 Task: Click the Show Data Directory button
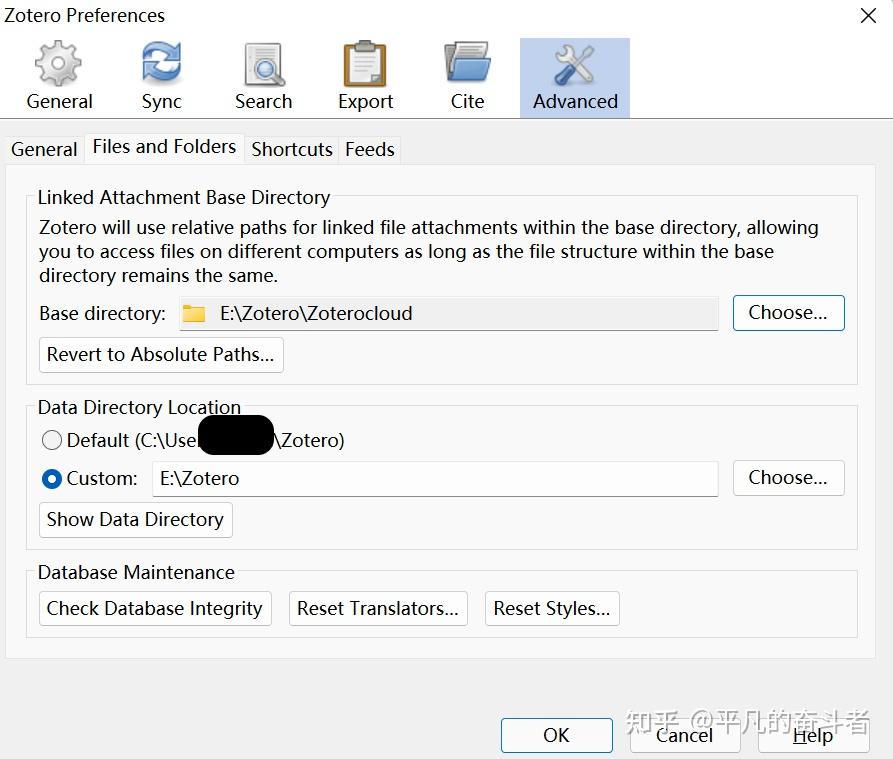pos(135,519)
